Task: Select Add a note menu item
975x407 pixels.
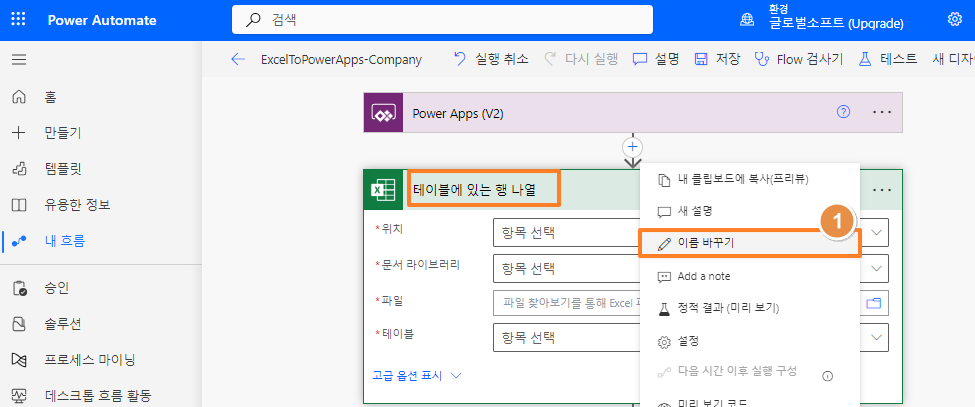Action: click(749, 276)
